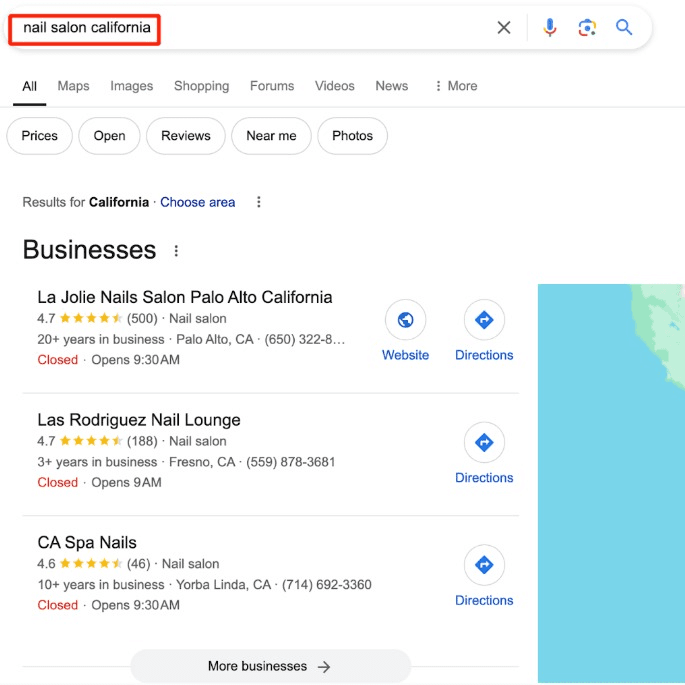This screenshot has height=685, width=685.
Task: Click 'Results for California' text
Action: coord(86,202)
